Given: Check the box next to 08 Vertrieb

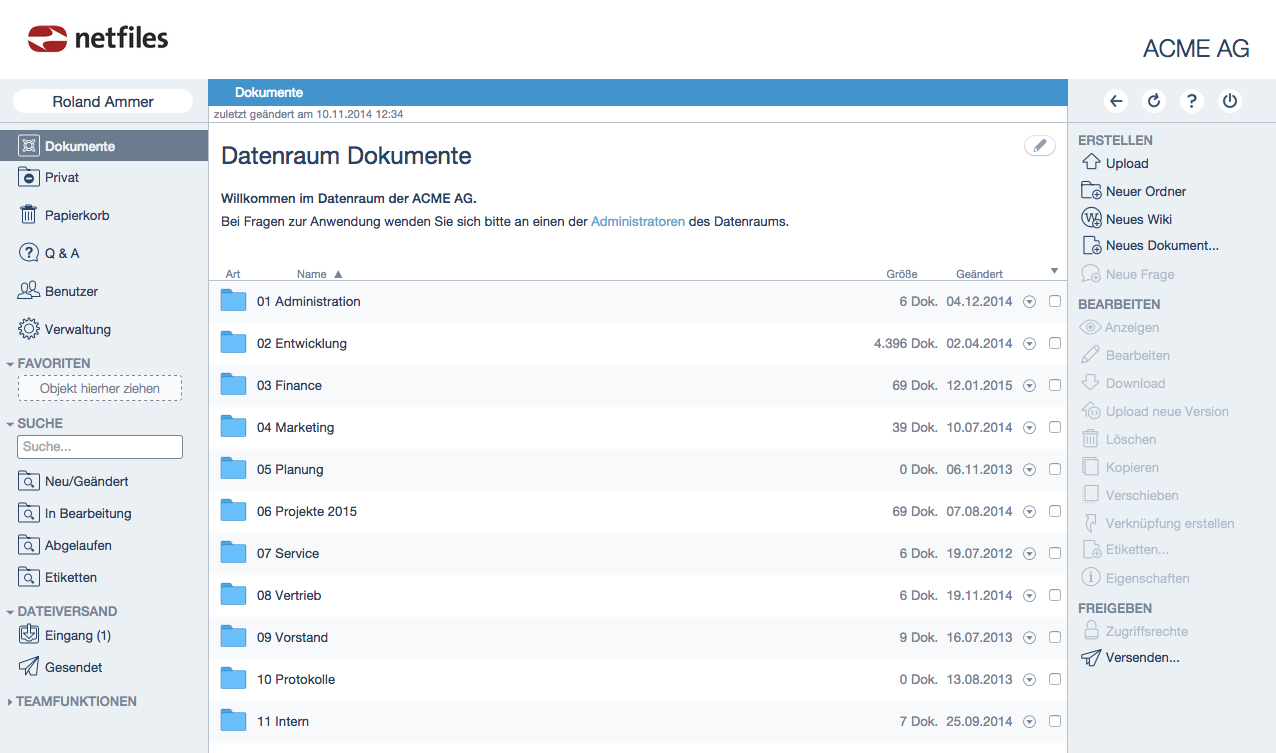Looking at the screenshot, I should coord(1055,596).
